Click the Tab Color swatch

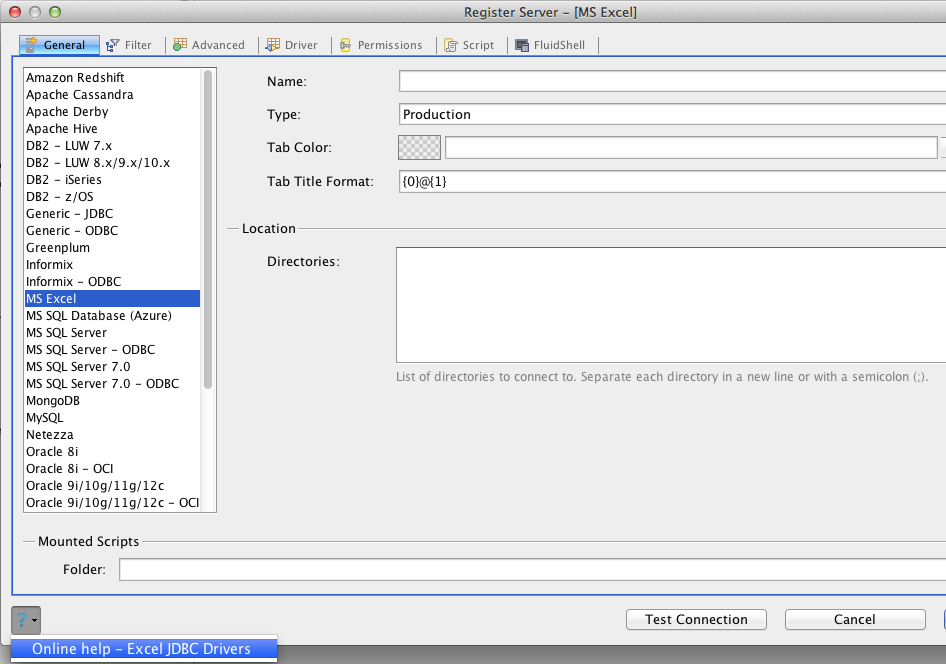pyautogui.click(x=419, y=148)
